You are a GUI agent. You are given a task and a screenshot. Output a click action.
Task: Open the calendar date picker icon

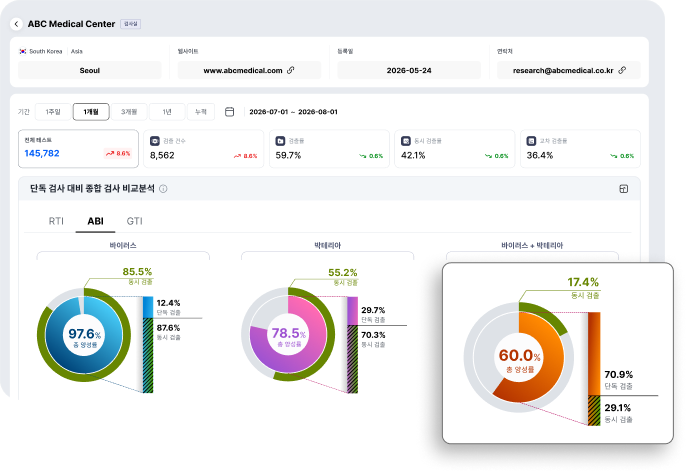tap(229, 112)
